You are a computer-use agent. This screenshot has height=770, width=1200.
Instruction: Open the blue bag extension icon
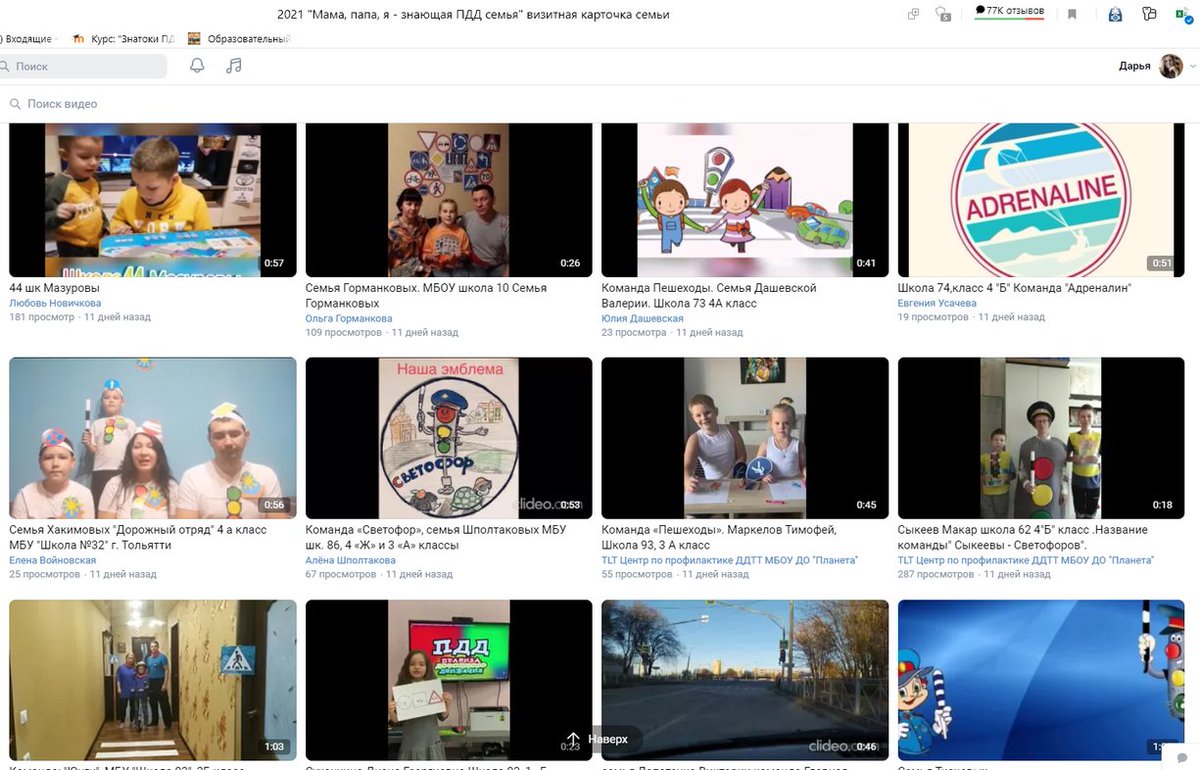coord(1116,14)
